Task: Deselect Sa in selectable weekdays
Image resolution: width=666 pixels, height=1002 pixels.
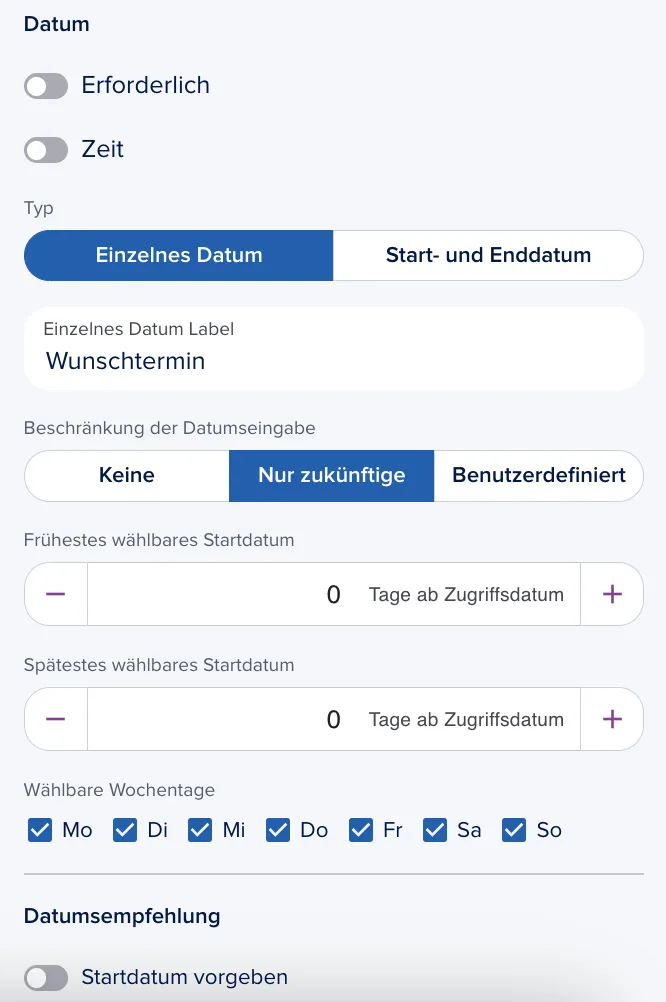Action: [435, 830]
